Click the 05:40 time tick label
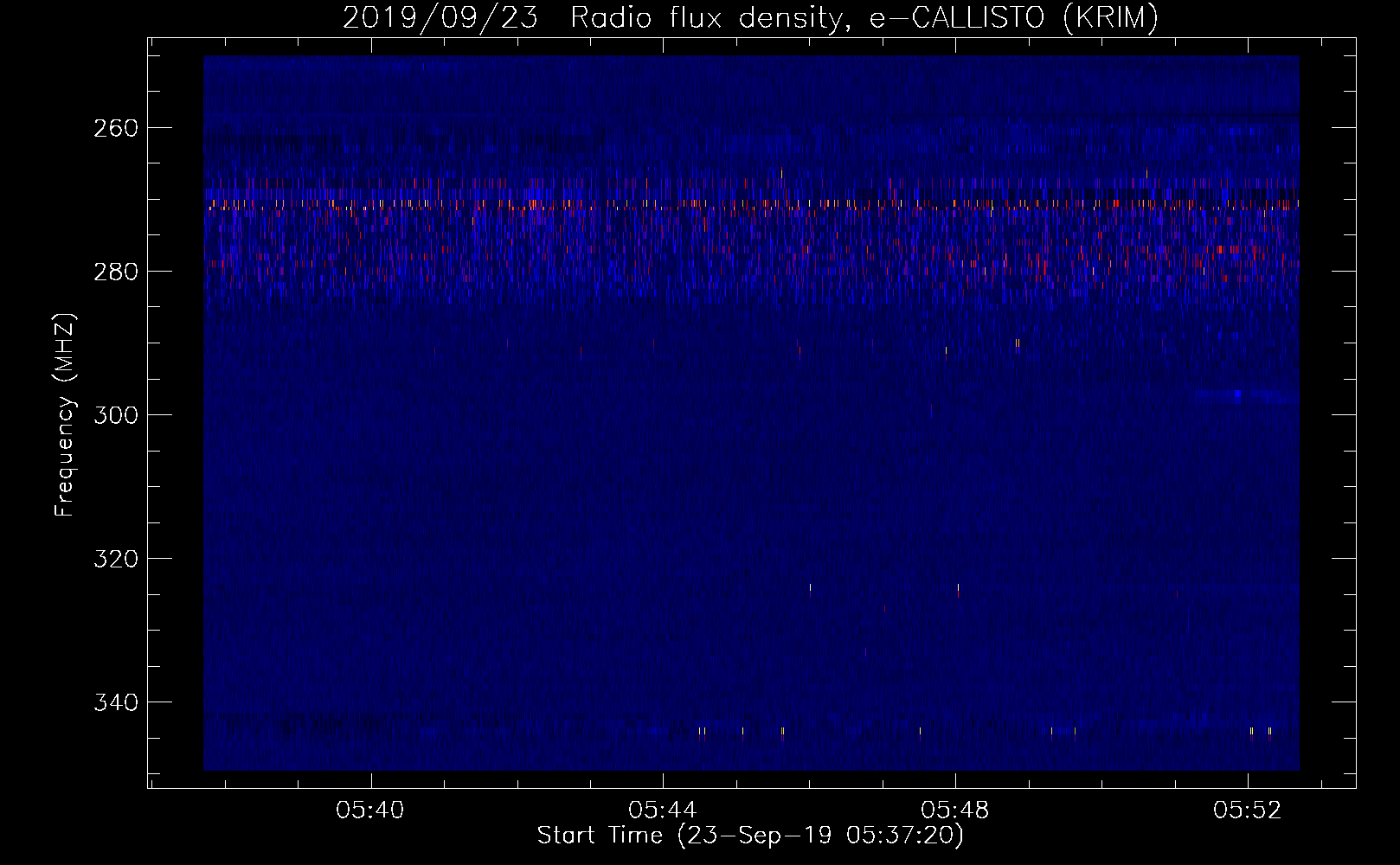Viewport: 1400px width, 865px height. point(370,811)
